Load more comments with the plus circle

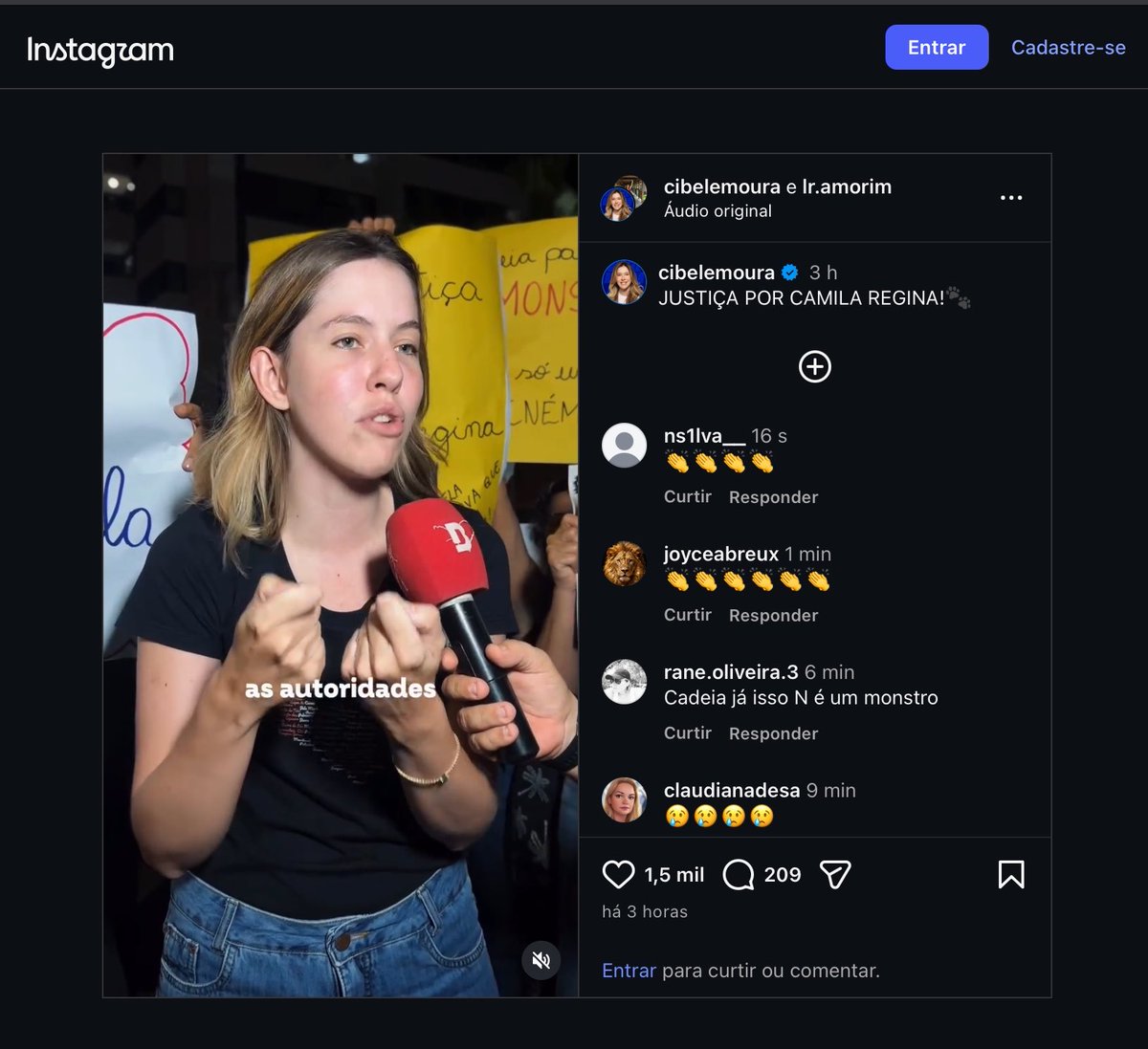tap(815, 366)
